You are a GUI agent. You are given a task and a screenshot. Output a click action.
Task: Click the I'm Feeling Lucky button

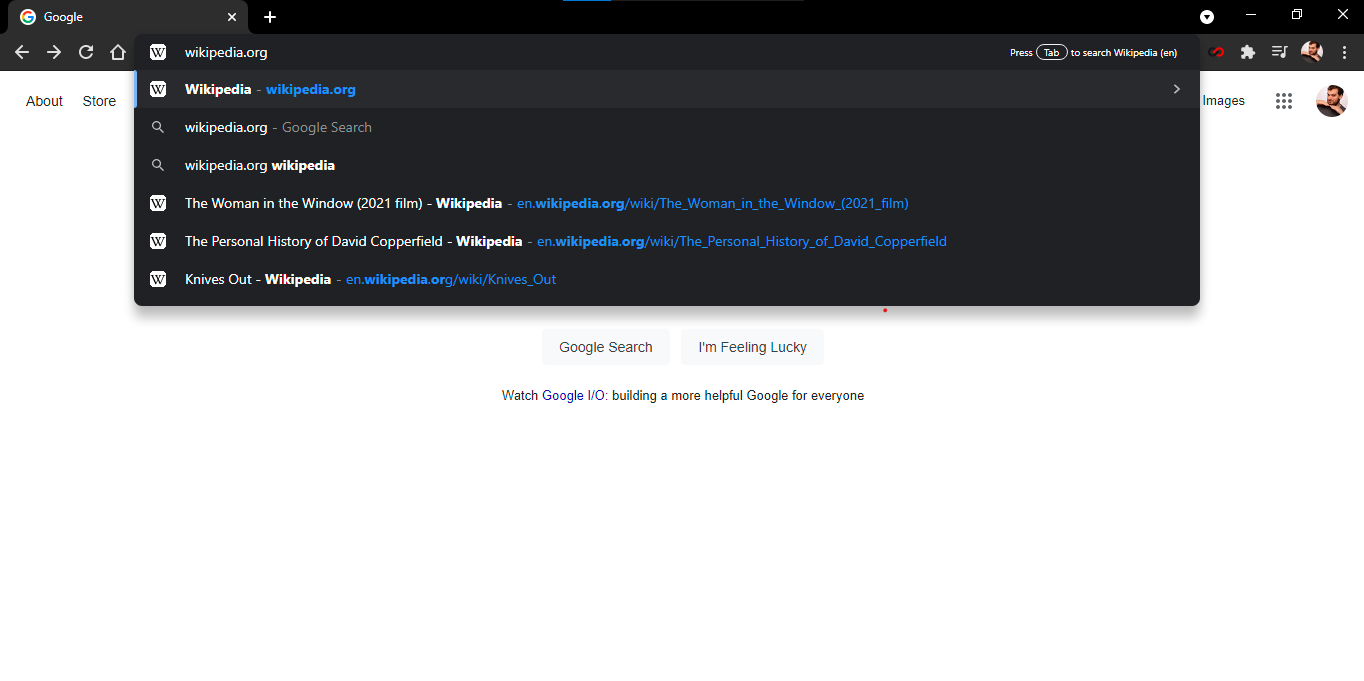(x=752, y=347)
